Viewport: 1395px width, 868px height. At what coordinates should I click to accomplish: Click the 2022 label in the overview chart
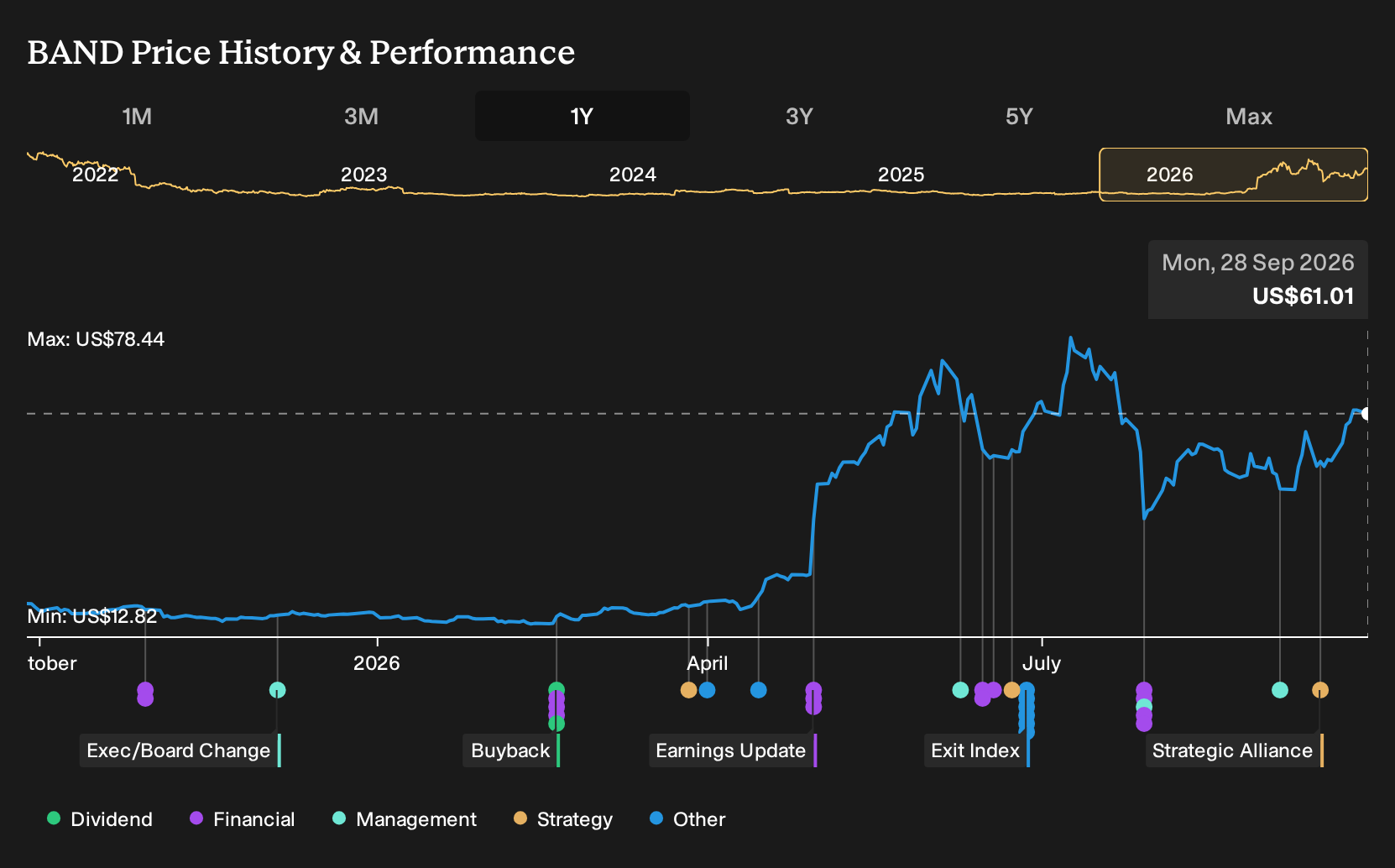tap(96, 175)
